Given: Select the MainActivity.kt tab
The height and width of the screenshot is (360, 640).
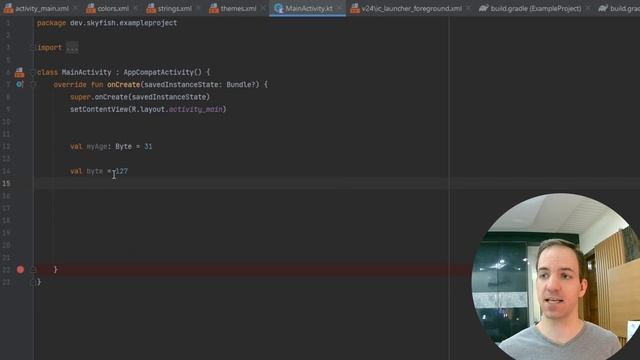Looking at the screenshot, I should pyautogui.click(x=309, y=8).
